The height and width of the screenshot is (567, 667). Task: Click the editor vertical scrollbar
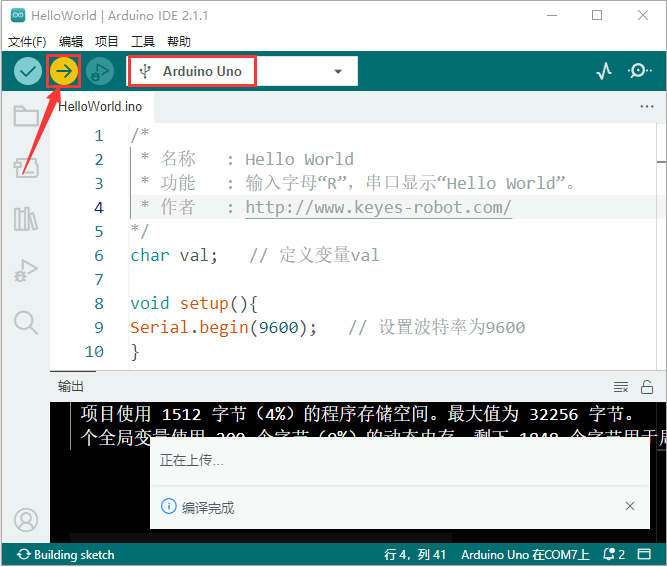click(661, 247)
